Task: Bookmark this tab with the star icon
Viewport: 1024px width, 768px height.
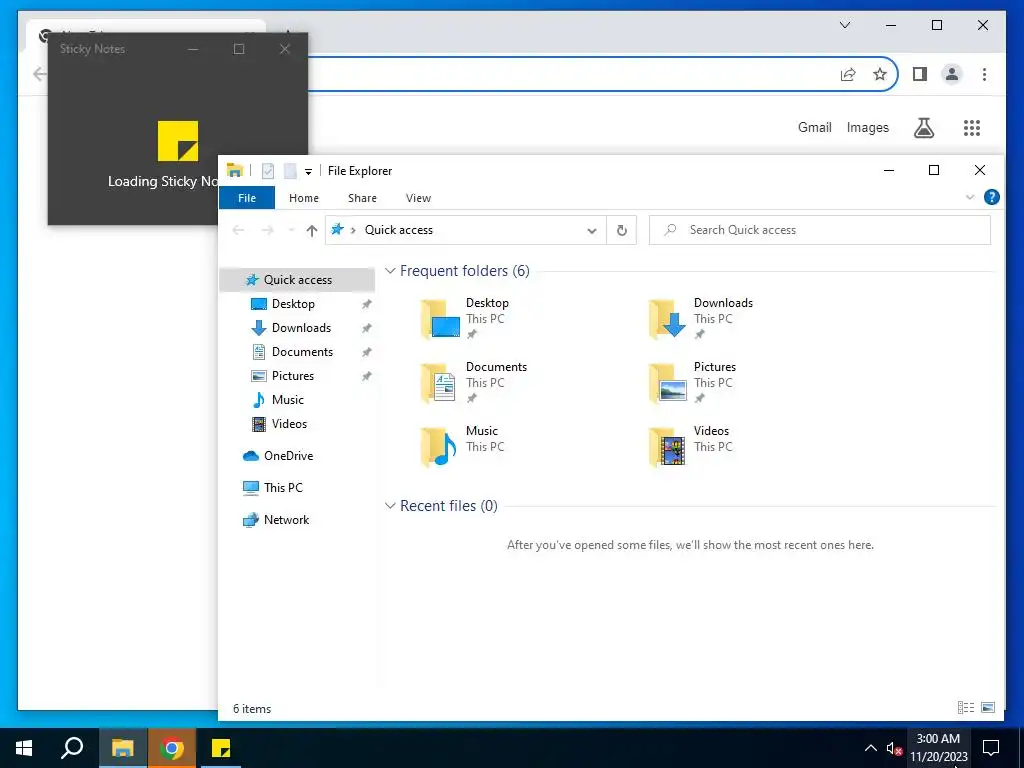Action: tap(880, 74)
